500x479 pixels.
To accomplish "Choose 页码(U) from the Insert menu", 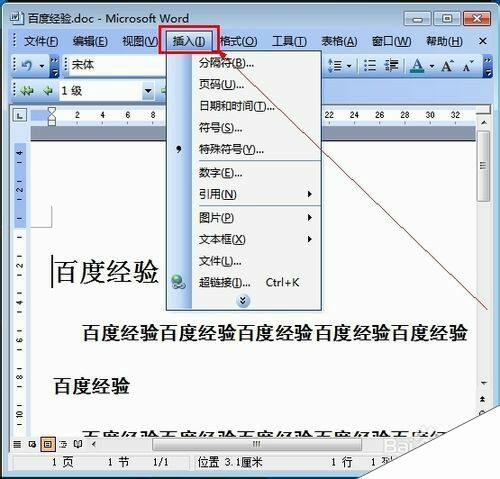I will (x=256, y=84).
